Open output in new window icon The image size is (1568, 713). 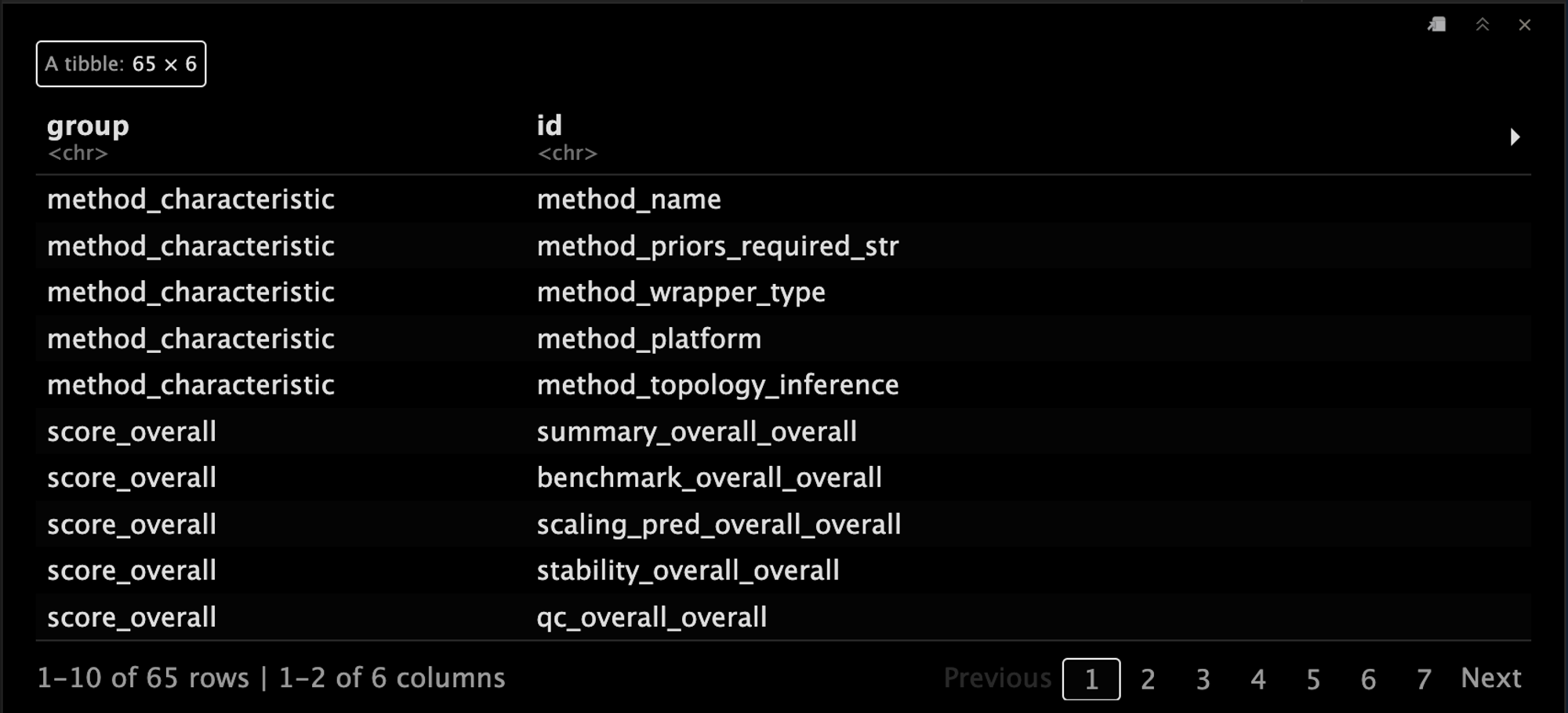1436,25
